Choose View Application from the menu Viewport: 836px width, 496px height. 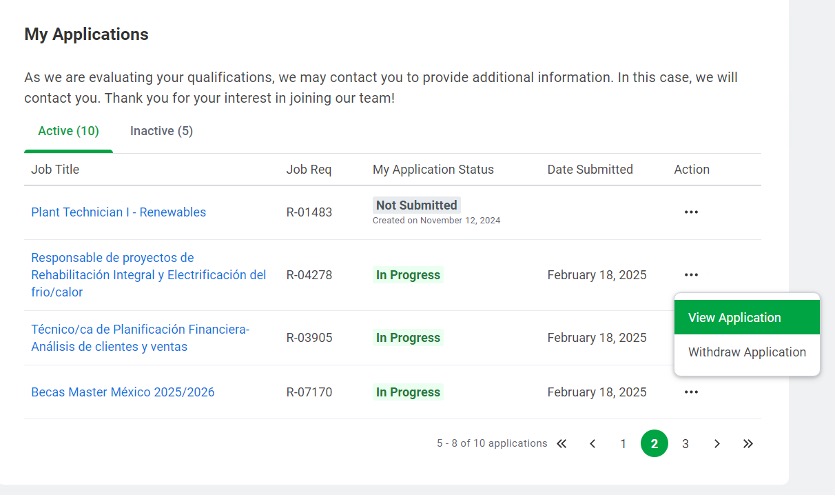point(746,317)
